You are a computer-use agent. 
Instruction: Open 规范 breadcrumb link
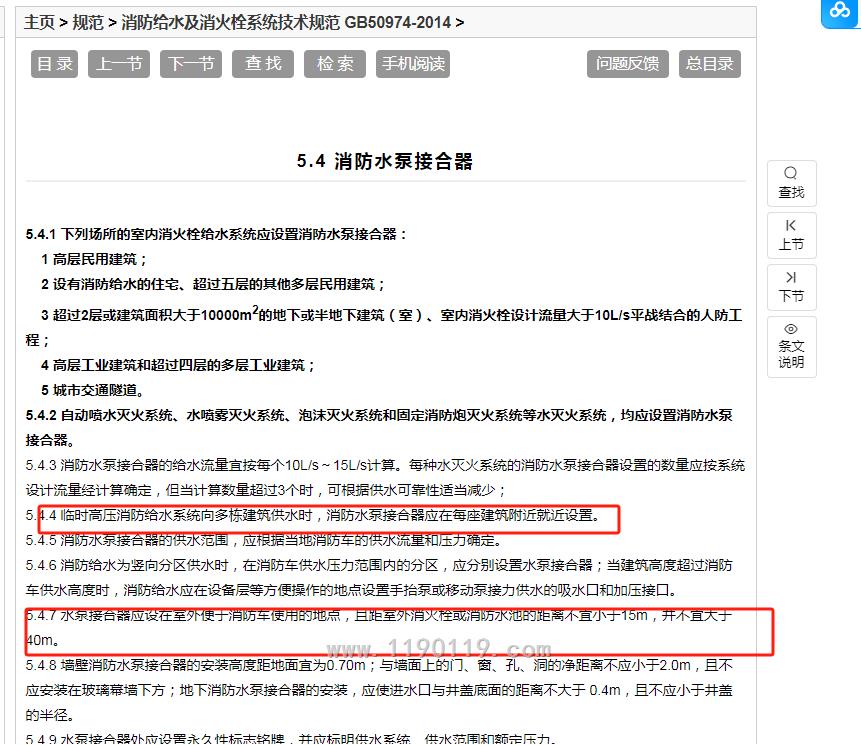[88, 23]
